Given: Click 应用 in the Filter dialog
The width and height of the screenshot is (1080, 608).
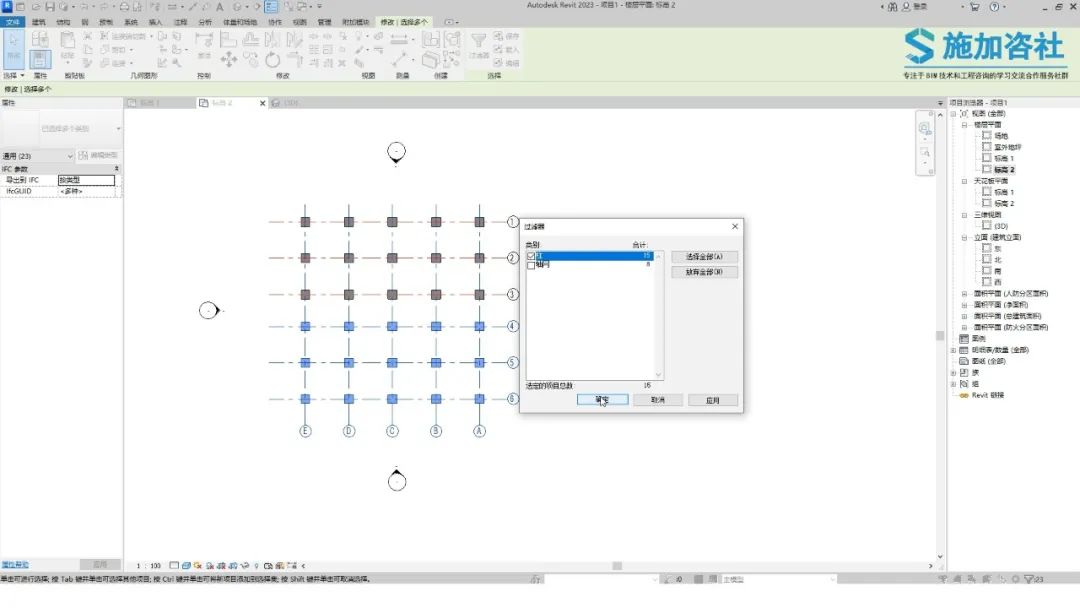Looking at the screenshot, I should click(713, 400).
